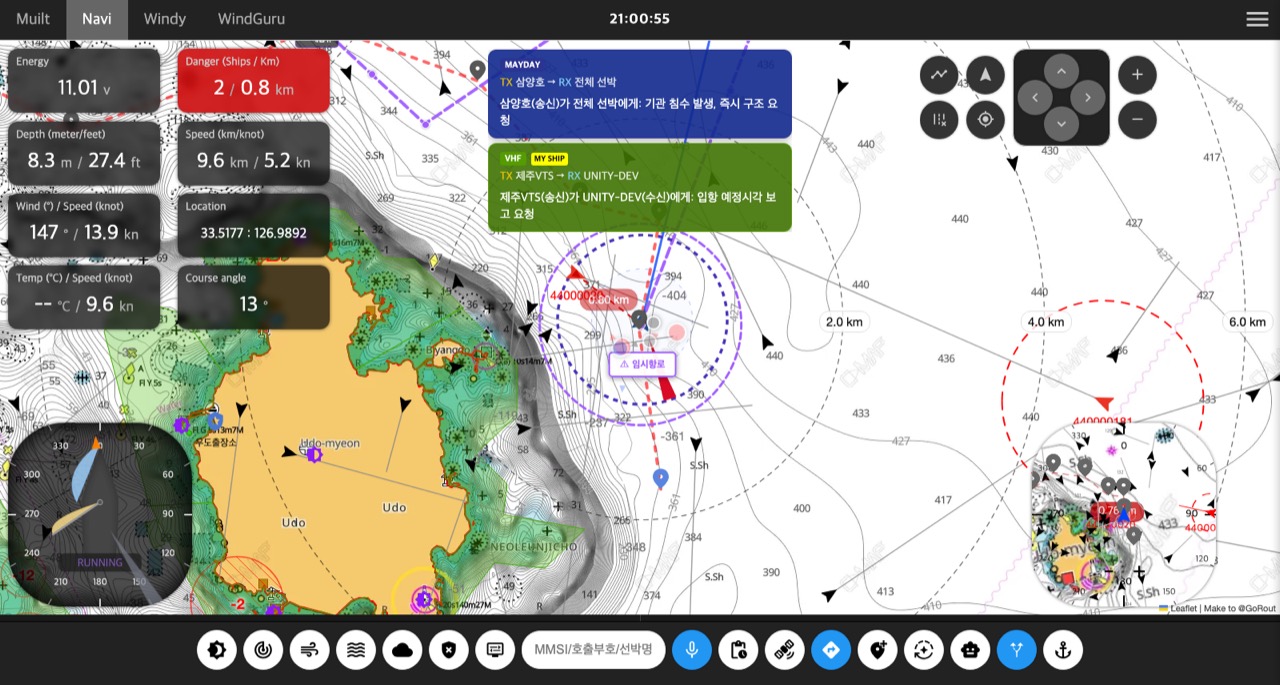
Task: Toggle the blue fork/split route button
Action: pyautogui.click(x=1017, y=650)
